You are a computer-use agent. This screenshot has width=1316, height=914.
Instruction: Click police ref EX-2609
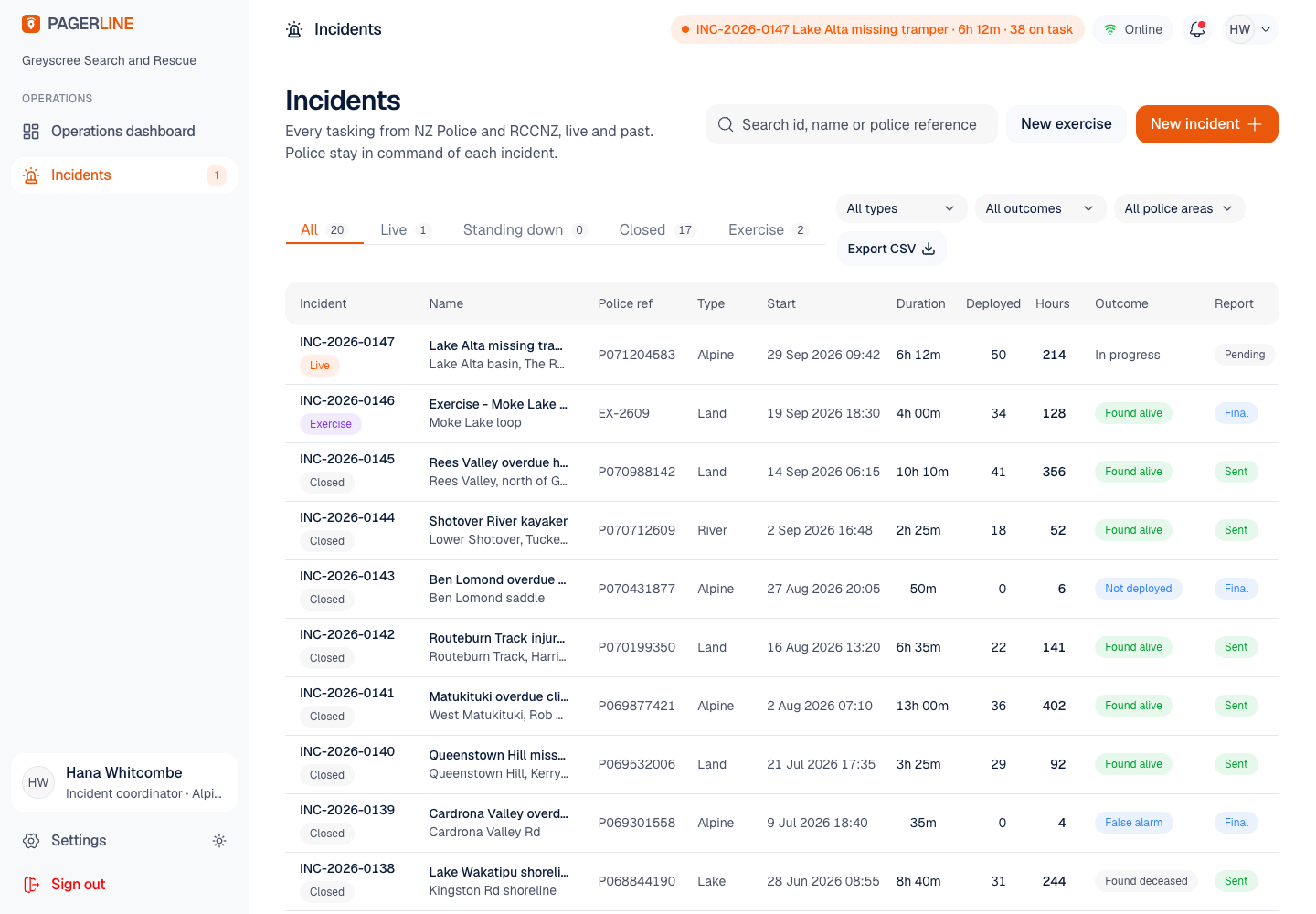624,413
